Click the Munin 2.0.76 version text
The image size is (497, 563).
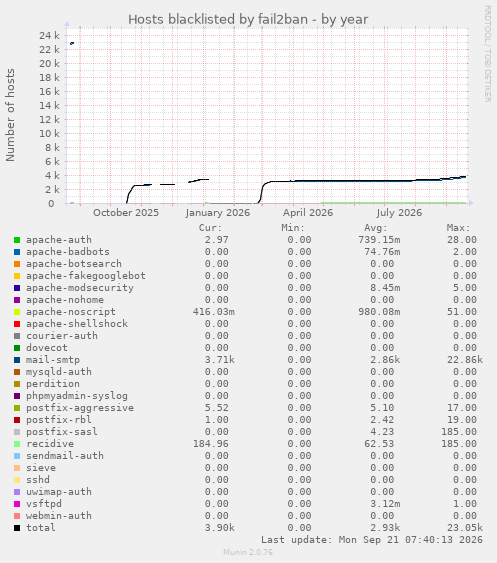tap(248, 552)
